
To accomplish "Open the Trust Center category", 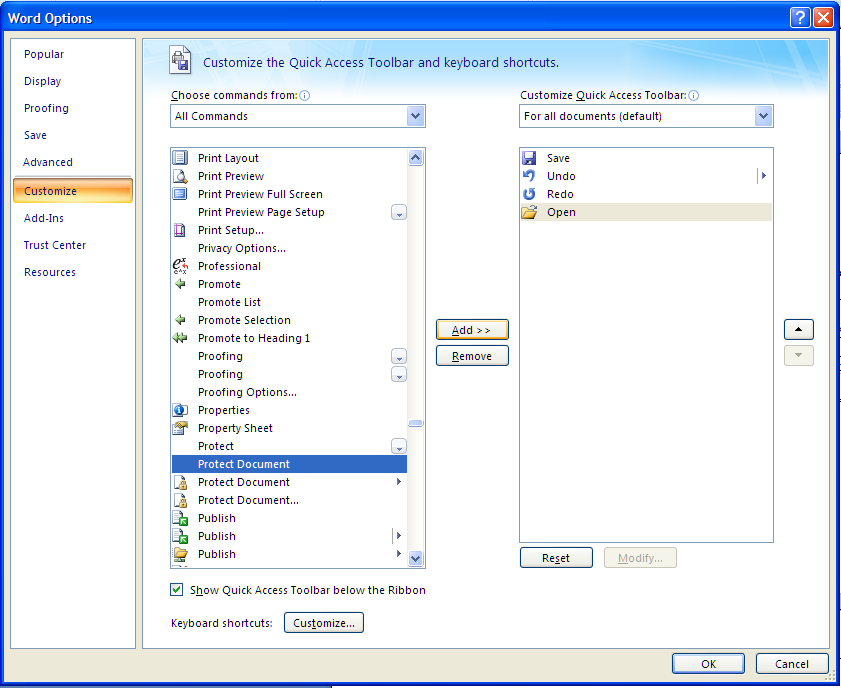I will tap(55, 245).
